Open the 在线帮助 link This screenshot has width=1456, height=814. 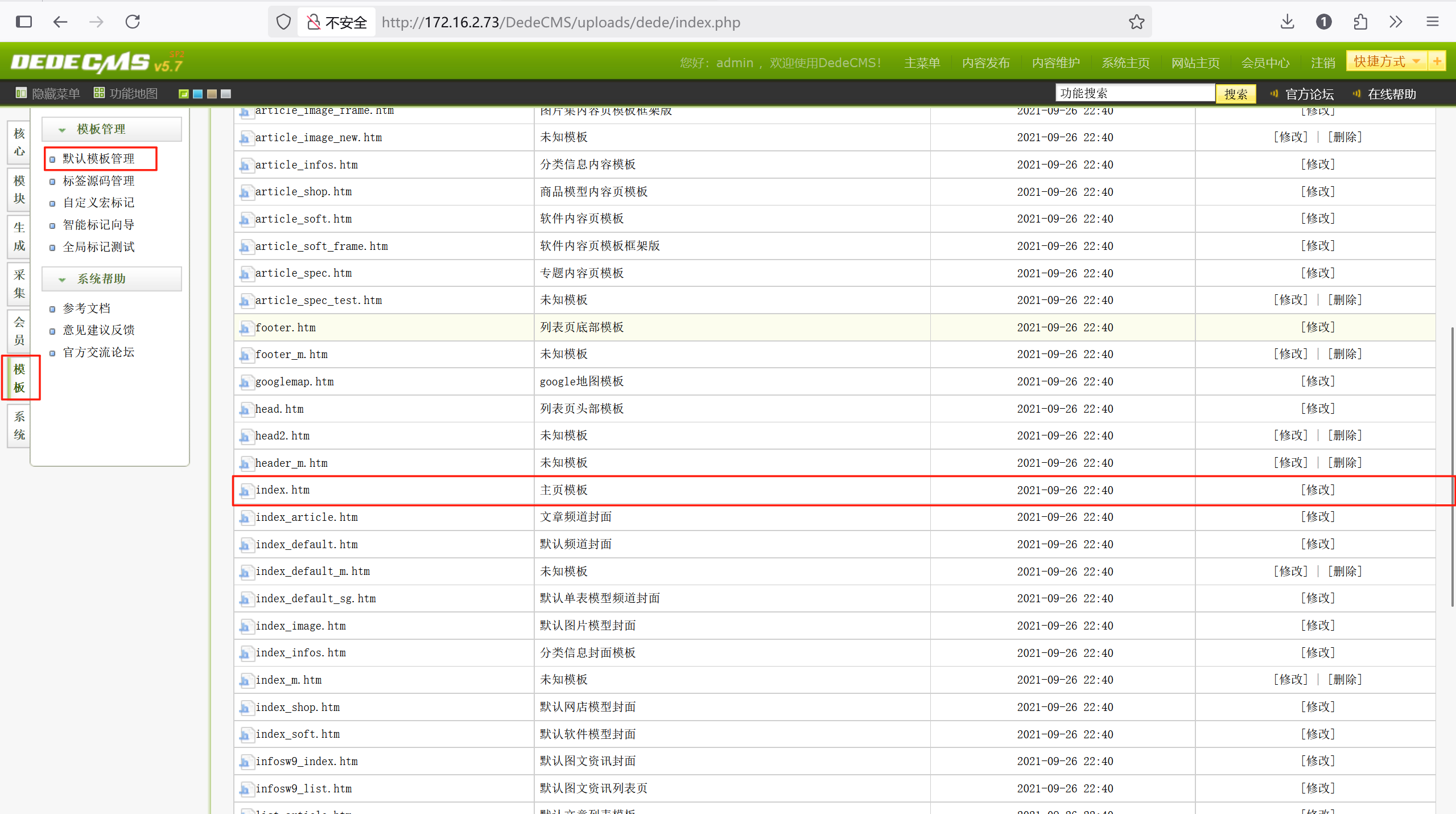[x=1391, y=94]
